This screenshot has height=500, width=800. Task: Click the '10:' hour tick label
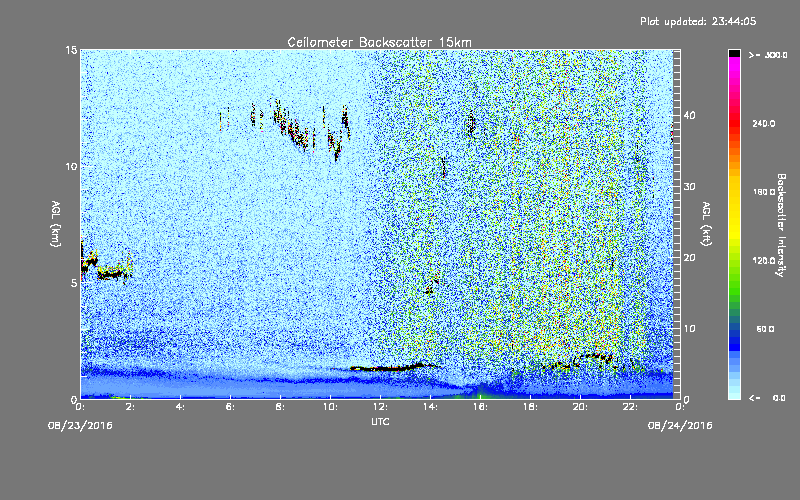click(330, 407)
